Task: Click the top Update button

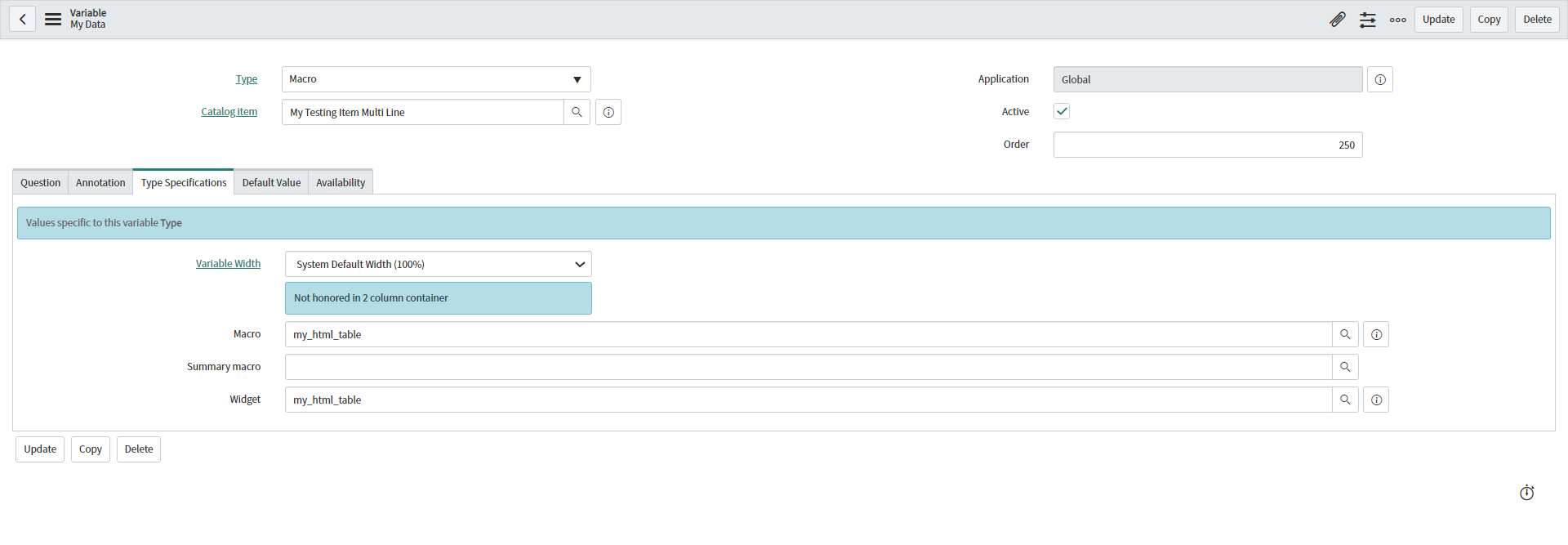Action: tap(1438, 20)
